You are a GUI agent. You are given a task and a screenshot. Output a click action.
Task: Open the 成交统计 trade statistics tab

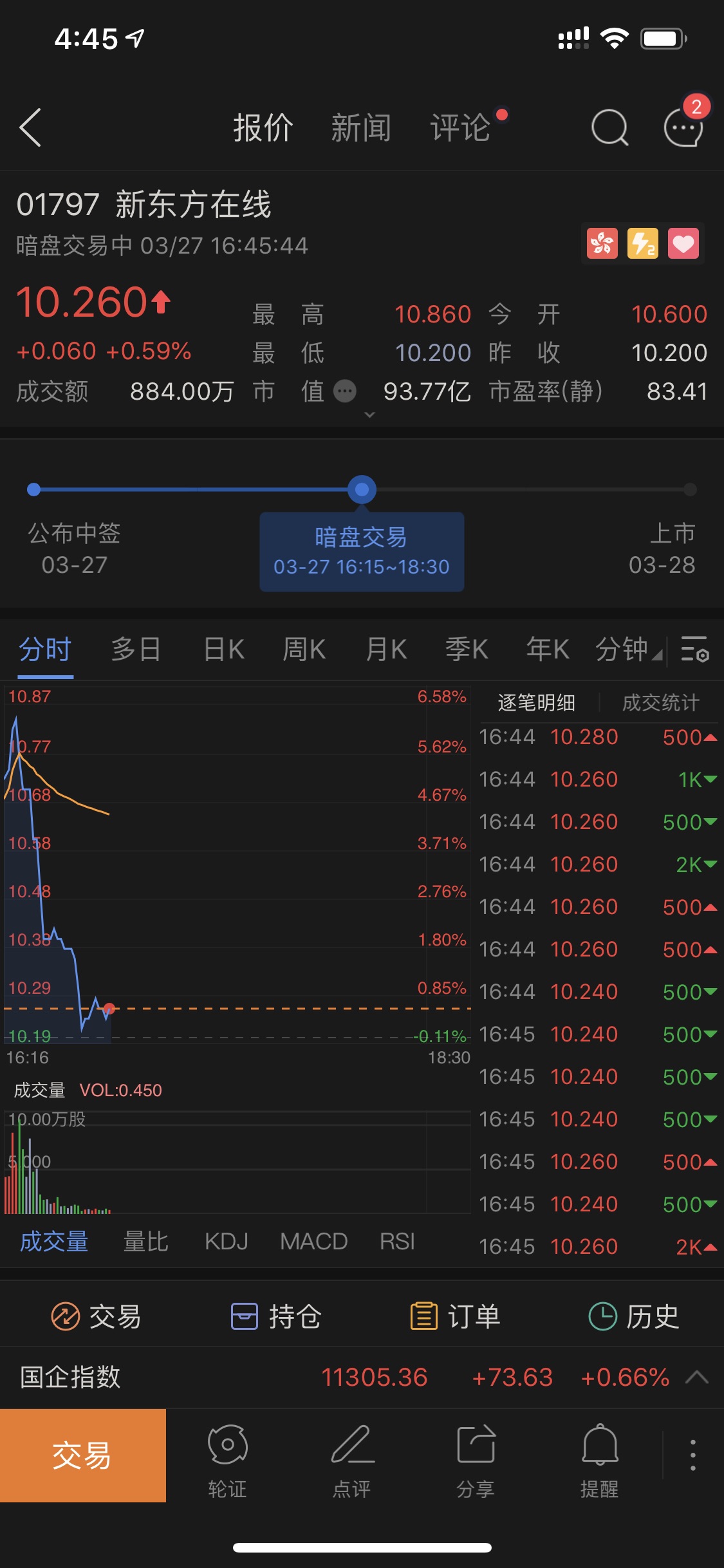coord(660,702)
